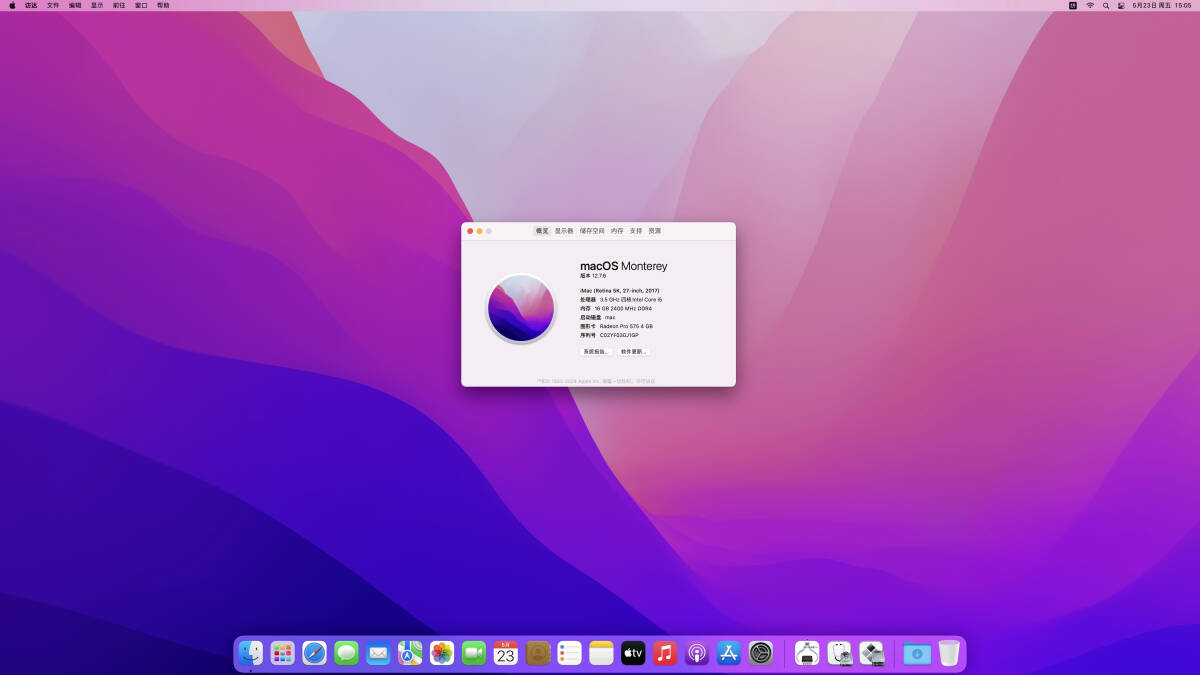1200x675 pixels.
Task: Click the 系统报告 (System Report) button
Action: (596, 352)
